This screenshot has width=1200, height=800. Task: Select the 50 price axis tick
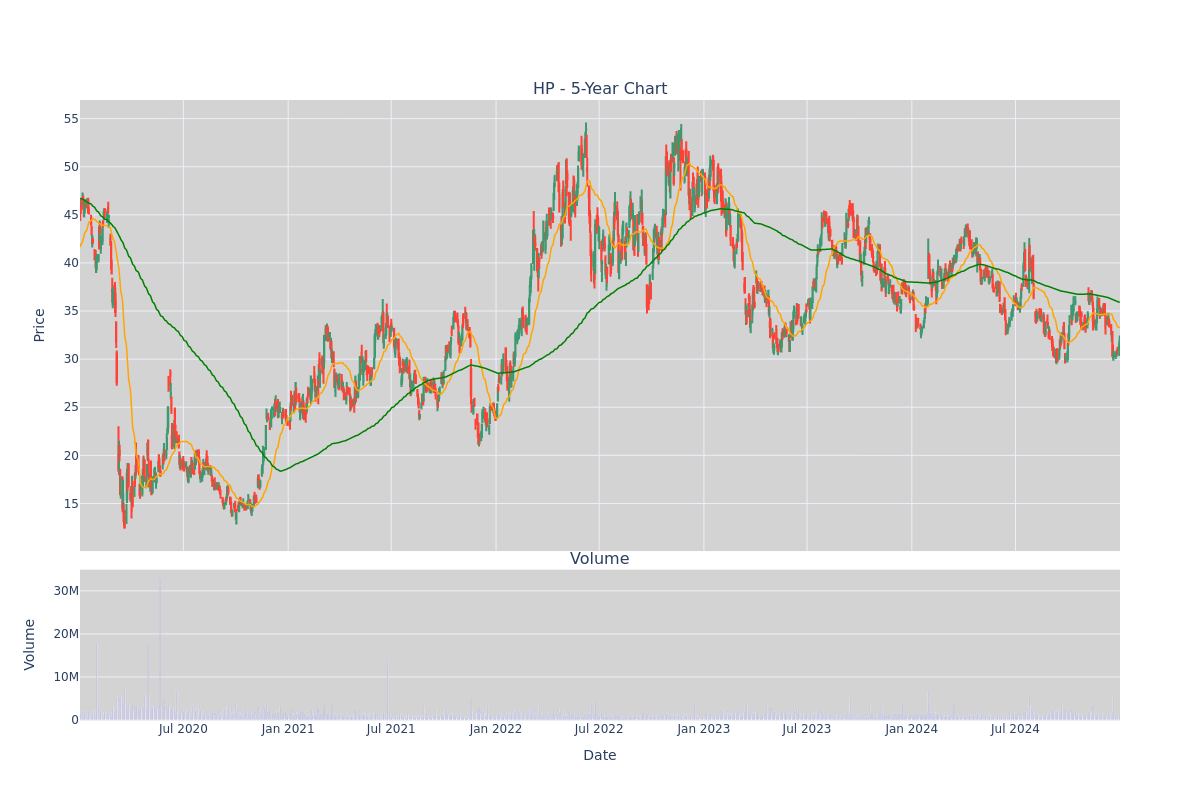[70, 167]
